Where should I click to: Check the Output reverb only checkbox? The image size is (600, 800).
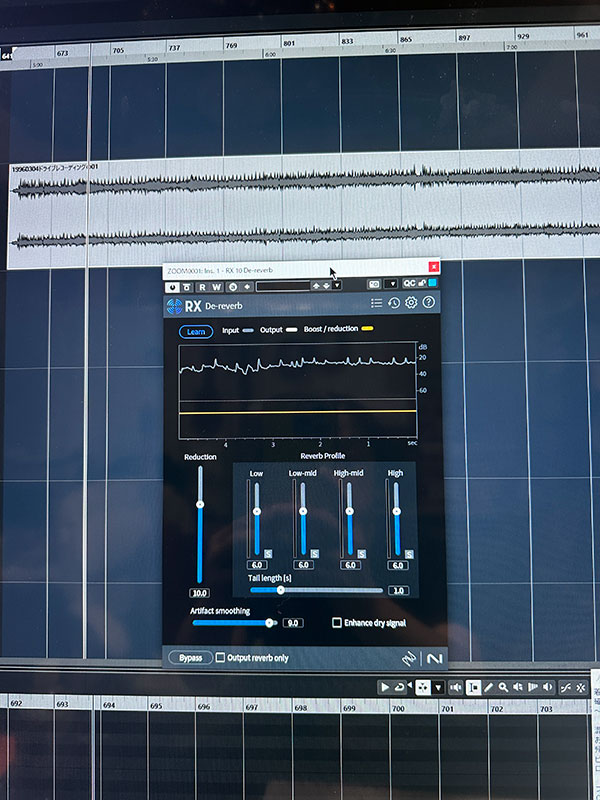220,658
